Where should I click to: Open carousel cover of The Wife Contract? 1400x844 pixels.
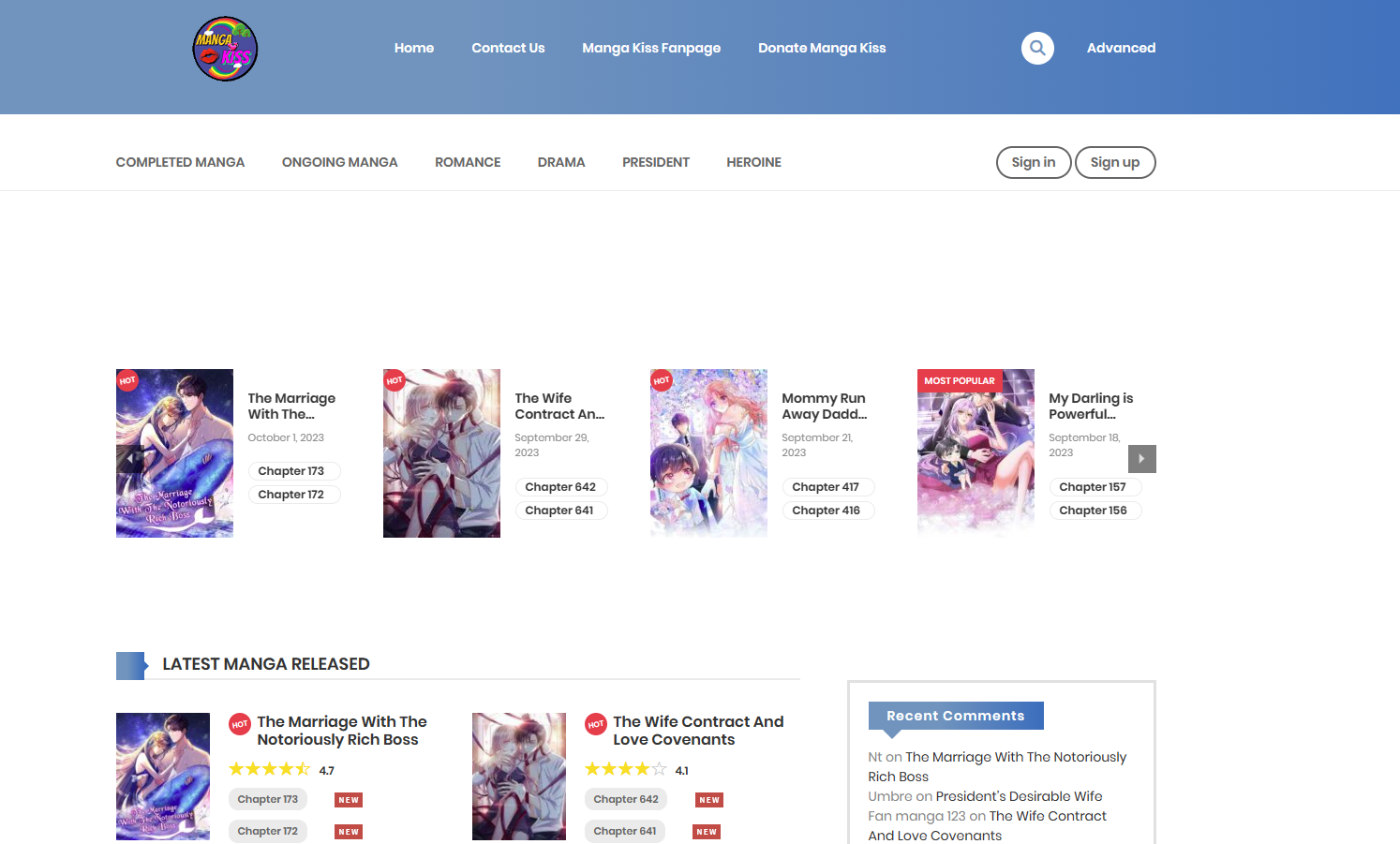(441, 453)
